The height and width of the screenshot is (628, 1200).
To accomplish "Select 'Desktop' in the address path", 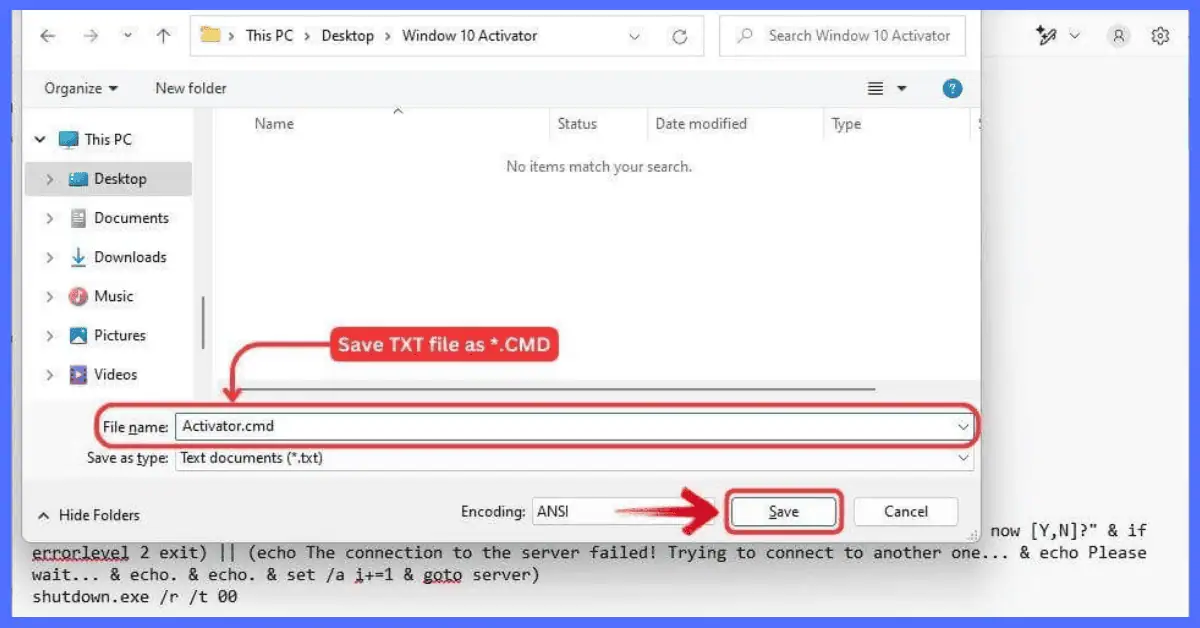I will pos(347,36).
